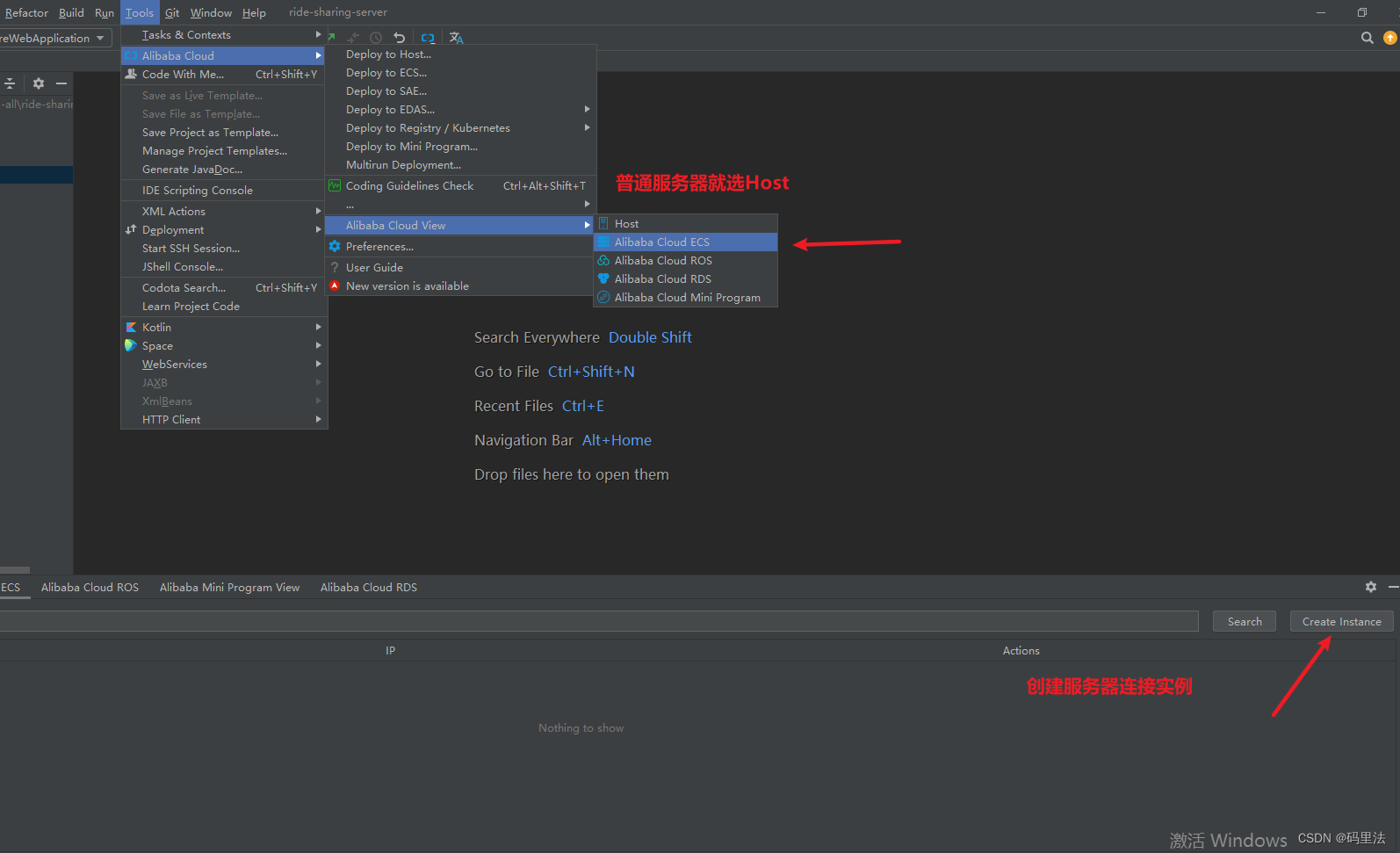Click the Actions column header

pos(1021,651)
